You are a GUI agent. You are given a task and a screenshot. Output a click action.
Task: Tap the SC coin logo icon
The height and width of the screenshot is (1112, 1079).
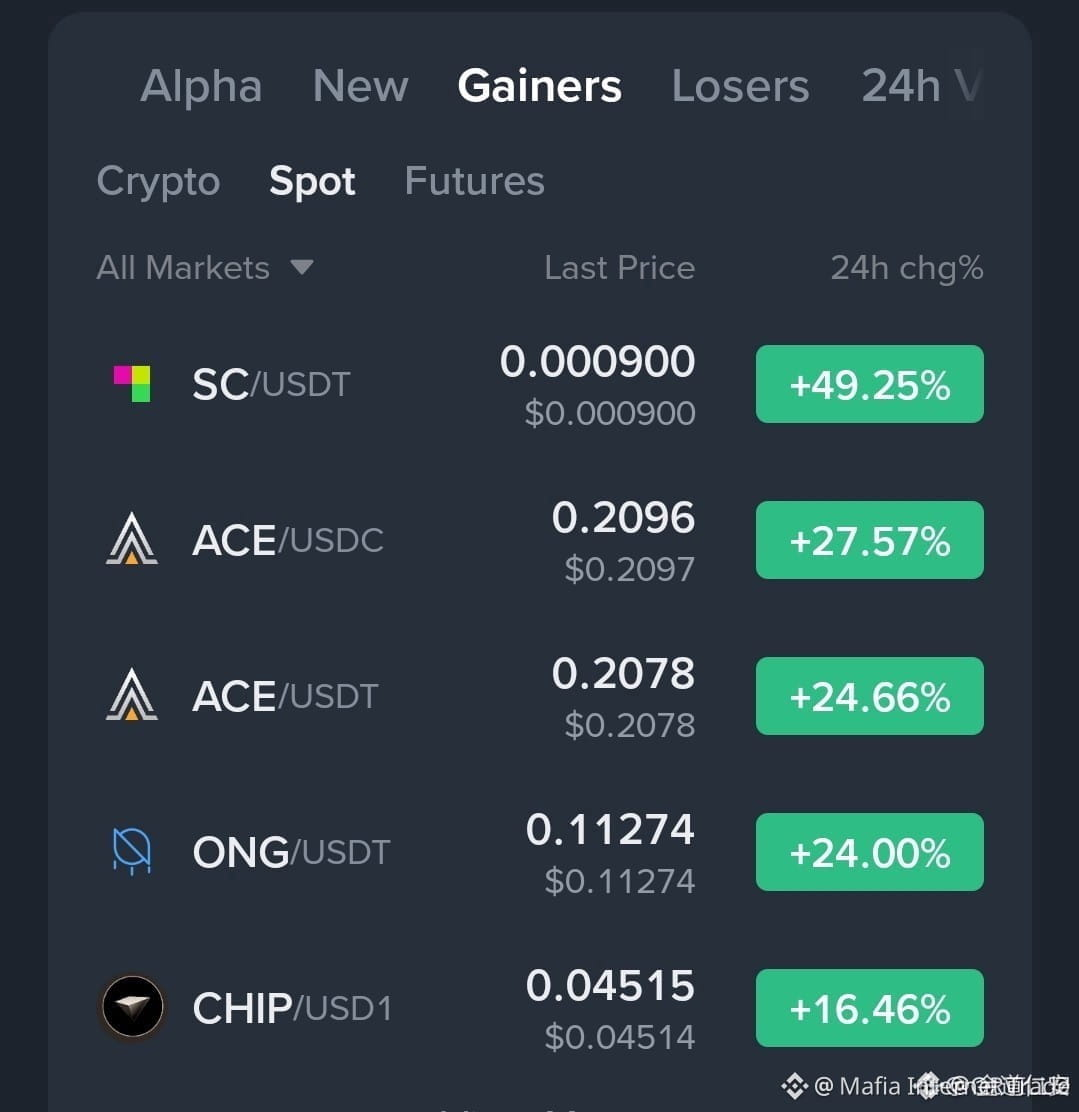coord(132,384)
